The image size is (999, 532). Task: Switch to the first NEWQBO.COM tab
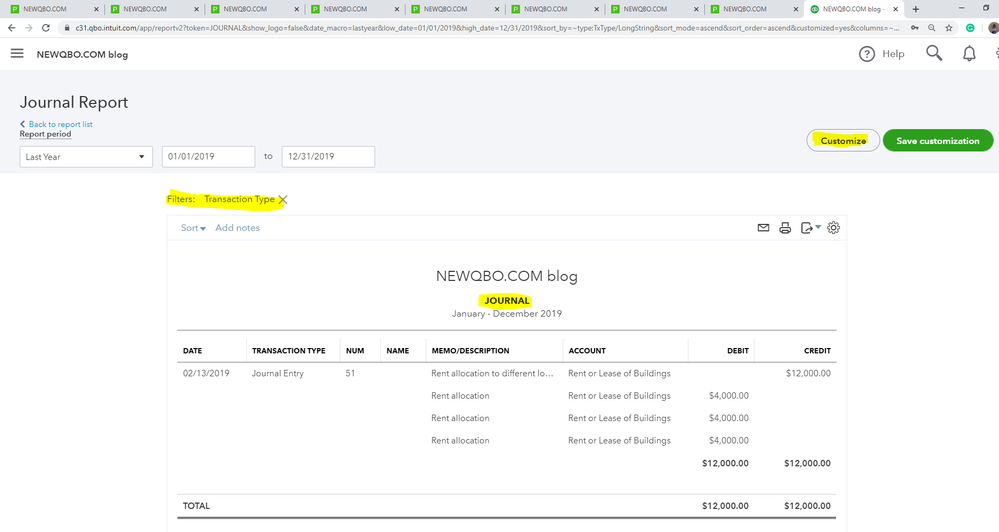(52, 9)
